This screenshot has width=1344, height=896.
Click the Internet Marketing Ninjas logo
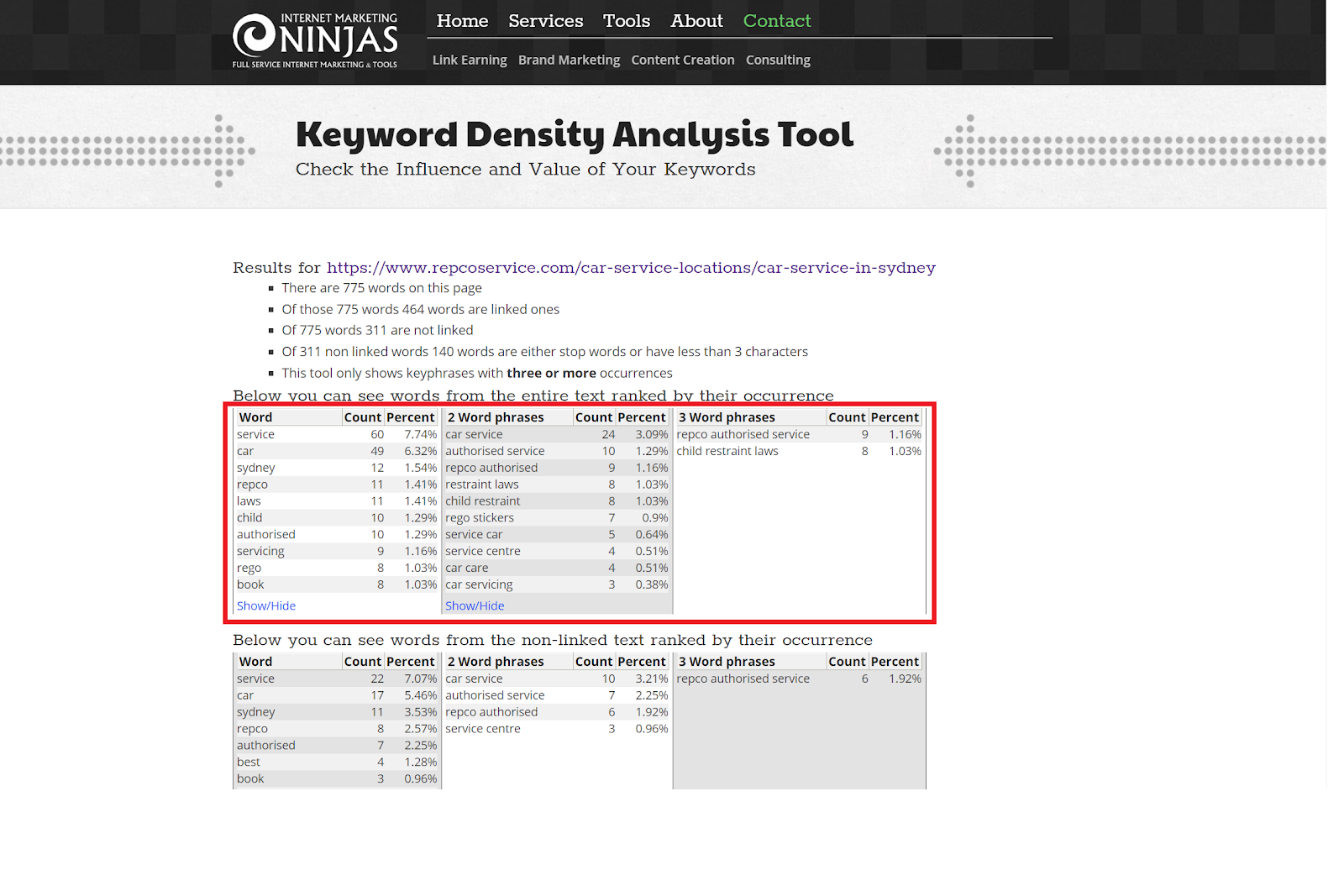point(315,40)
